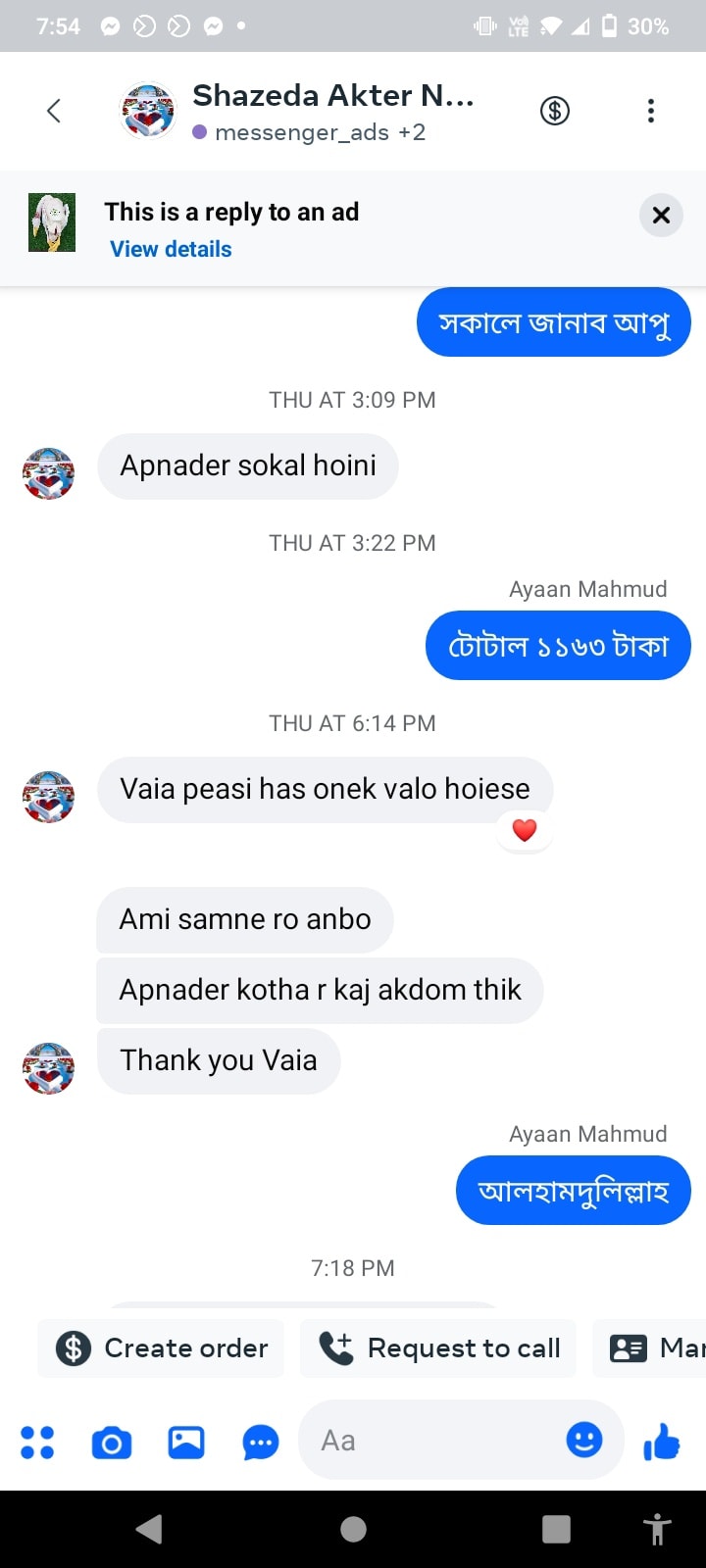Image resolution: width=706 pixels, height=1568 pixels.
Task: Open the three-dot options menu
Action: 650,111
